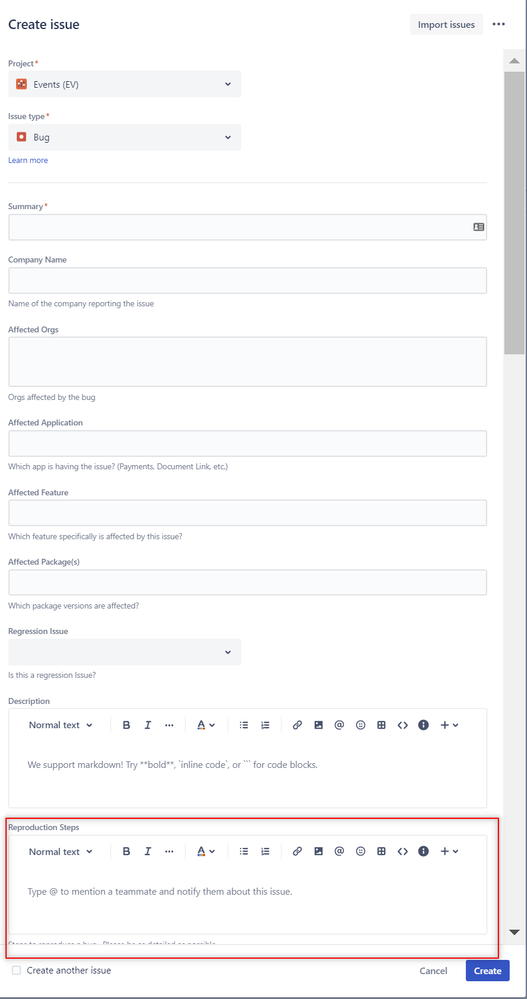Focus the Affected Package(s) field
The height and width of the screenshot is (999, 527).
[x=248, y=582]
